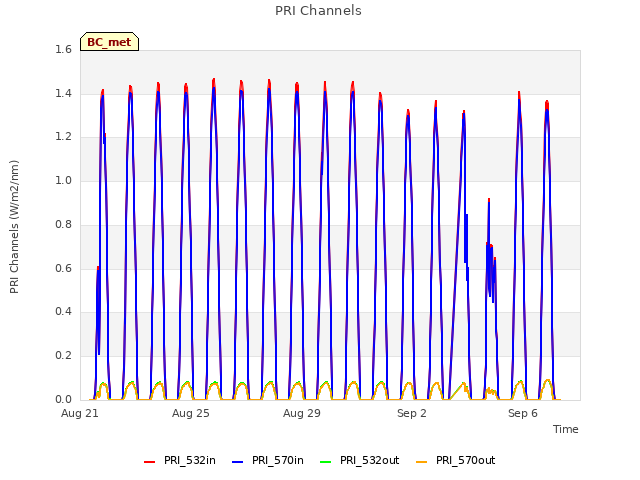
Task: Click the 0.2 y-axis tick label
Action: point(63,356)
